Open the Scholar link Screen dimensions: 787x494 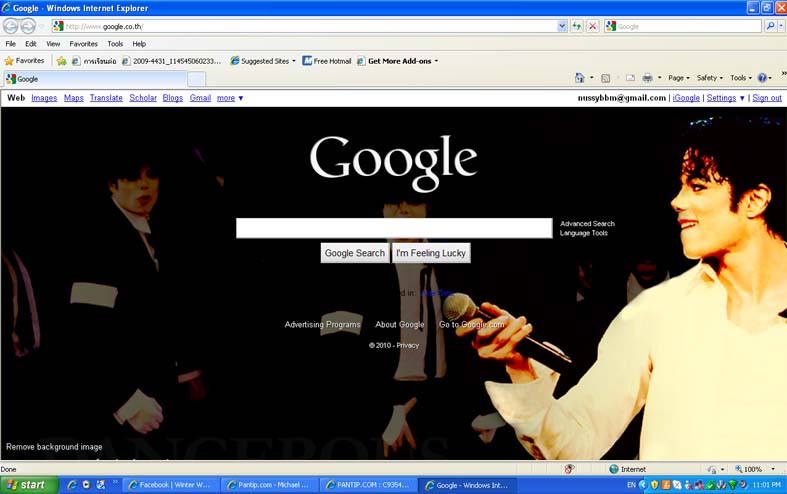[x=143, y=98]
